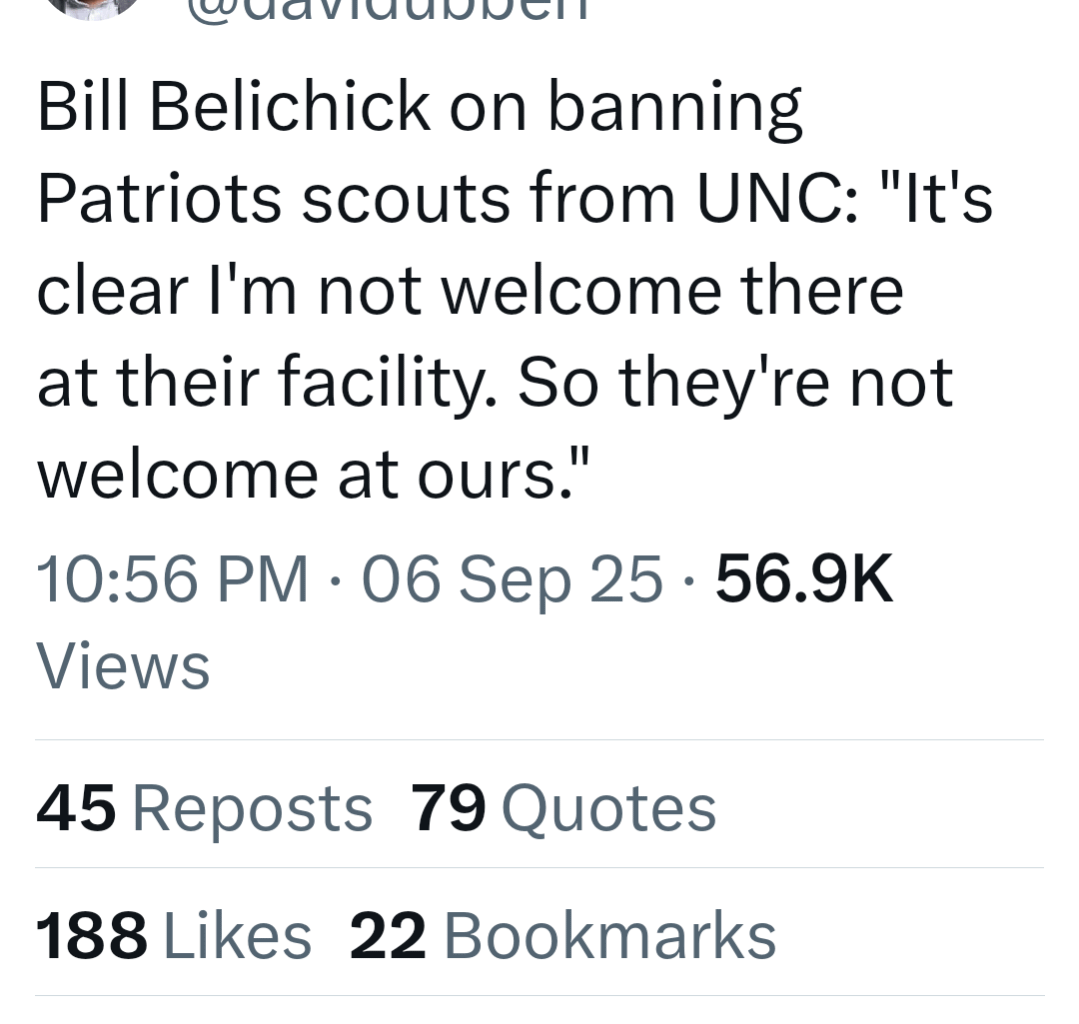
Task: Click the number 45 beside Reposts
Action: coord(73,808)
